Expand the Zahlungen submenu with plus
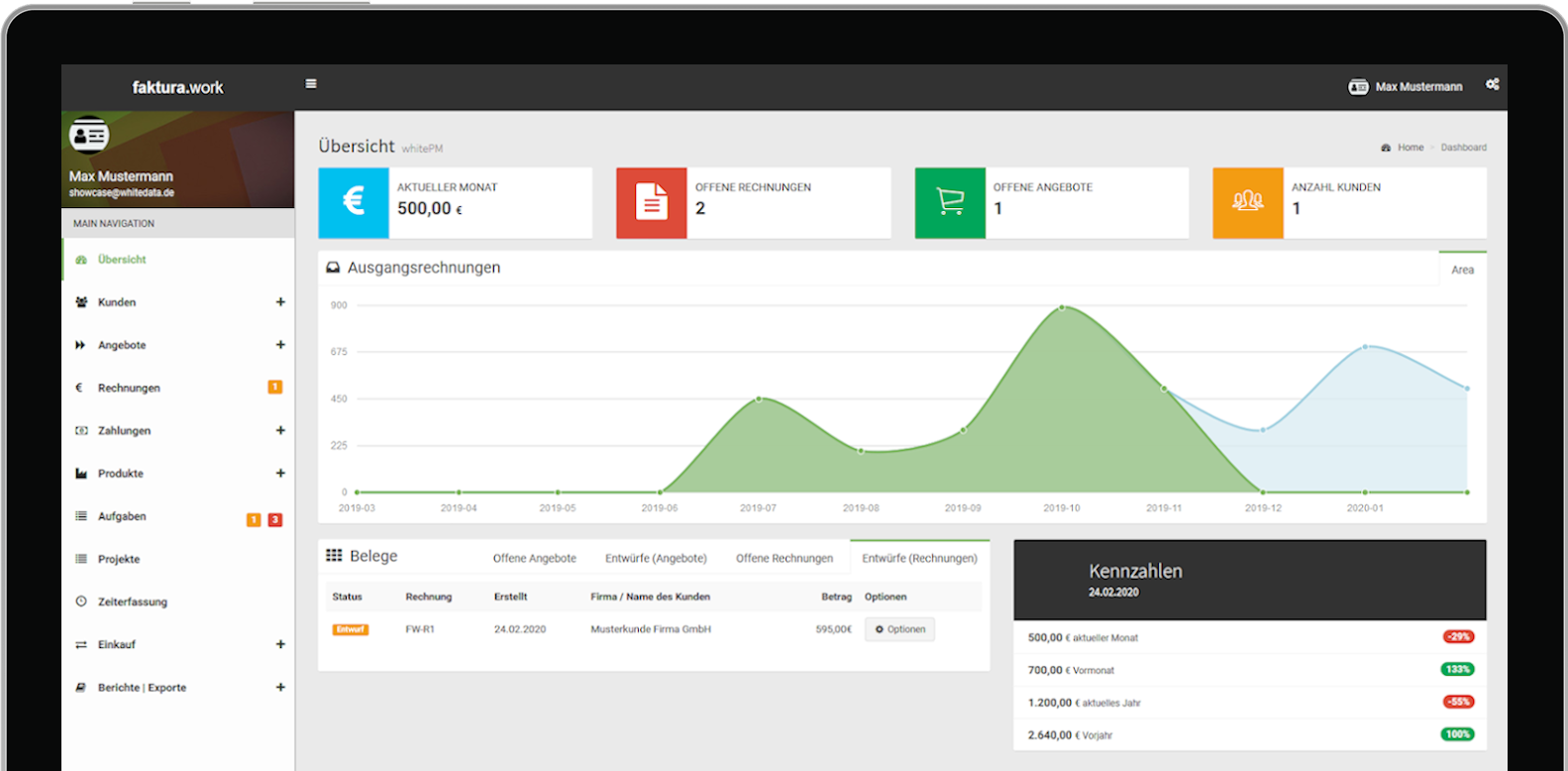The width and height of the screenshot is (1568, 771). 280,430
